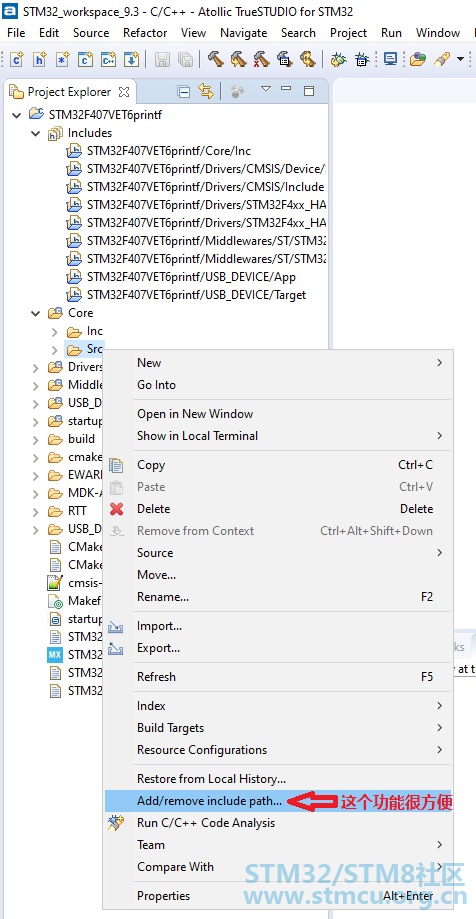Select the RTT folder row
476x919 pixels.
[x=77, y=511]
